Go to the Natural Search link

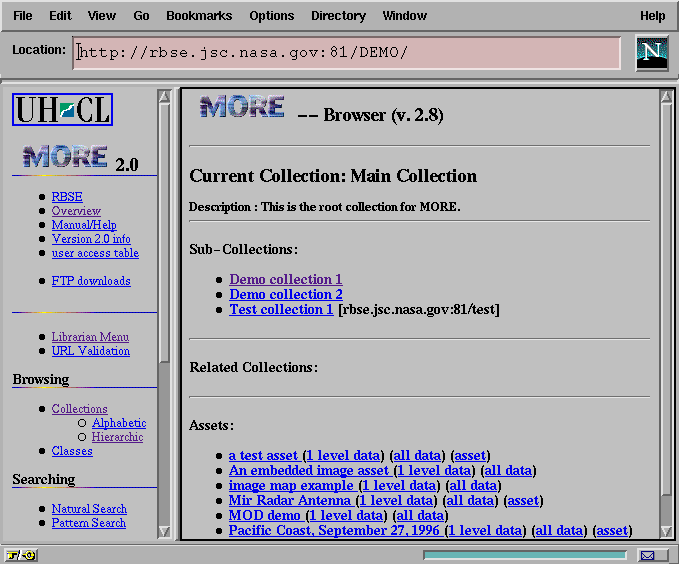[x=89, y=509]
